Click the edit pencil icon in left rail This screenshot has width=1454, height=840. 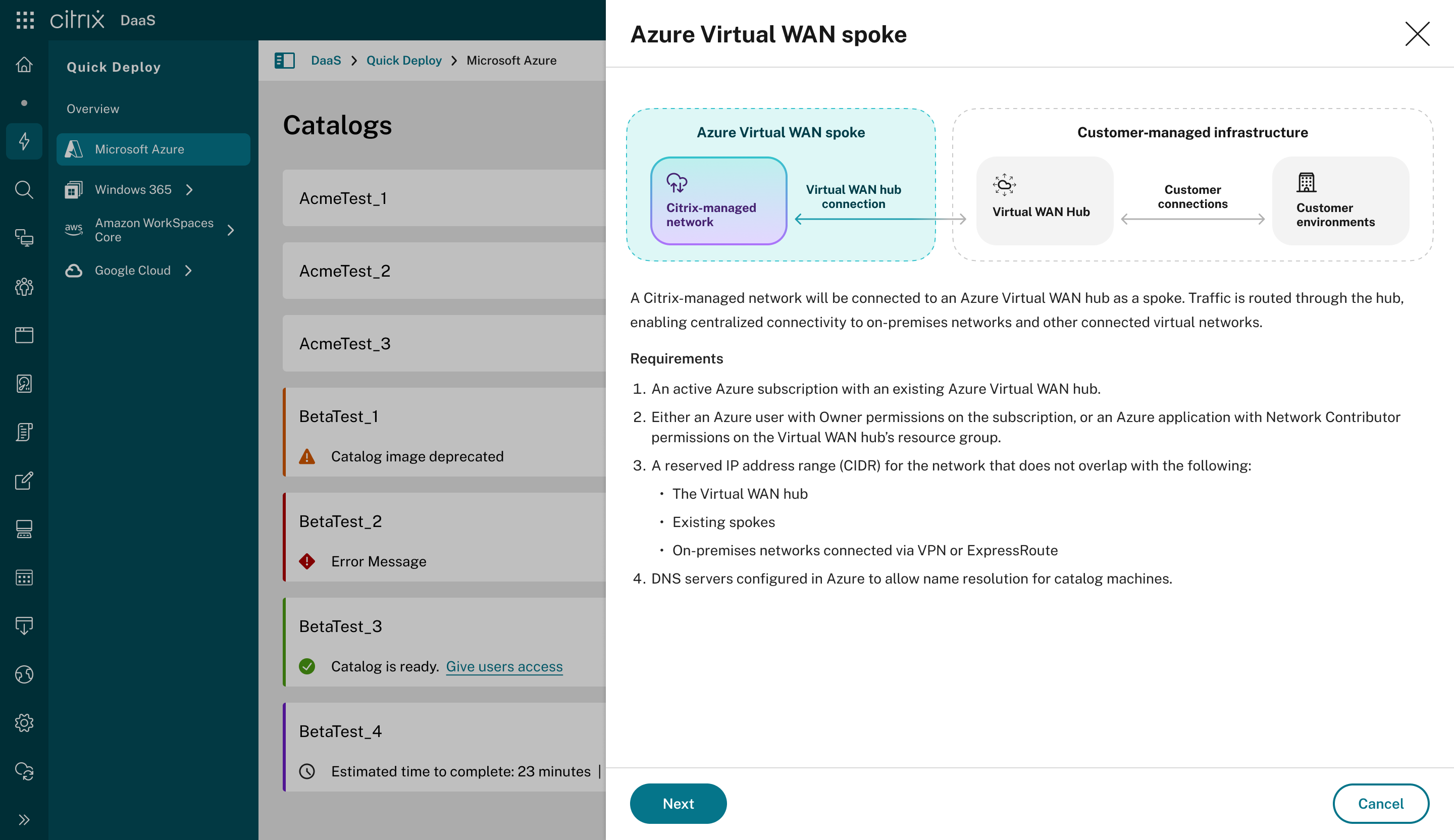click(x=24, y=480)
